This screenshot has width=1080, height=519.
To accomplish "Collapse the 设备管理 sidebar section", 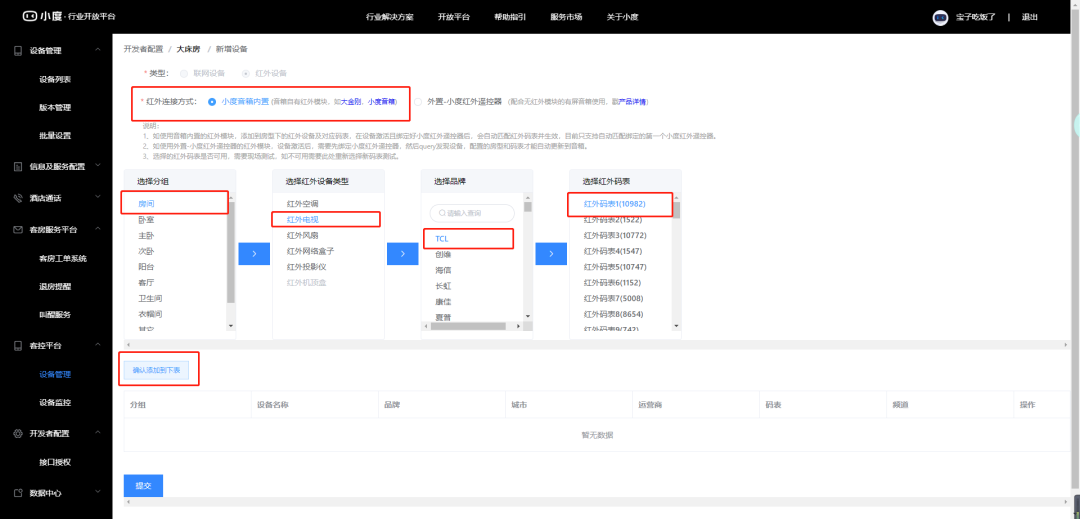I will (x=98, y=50).
